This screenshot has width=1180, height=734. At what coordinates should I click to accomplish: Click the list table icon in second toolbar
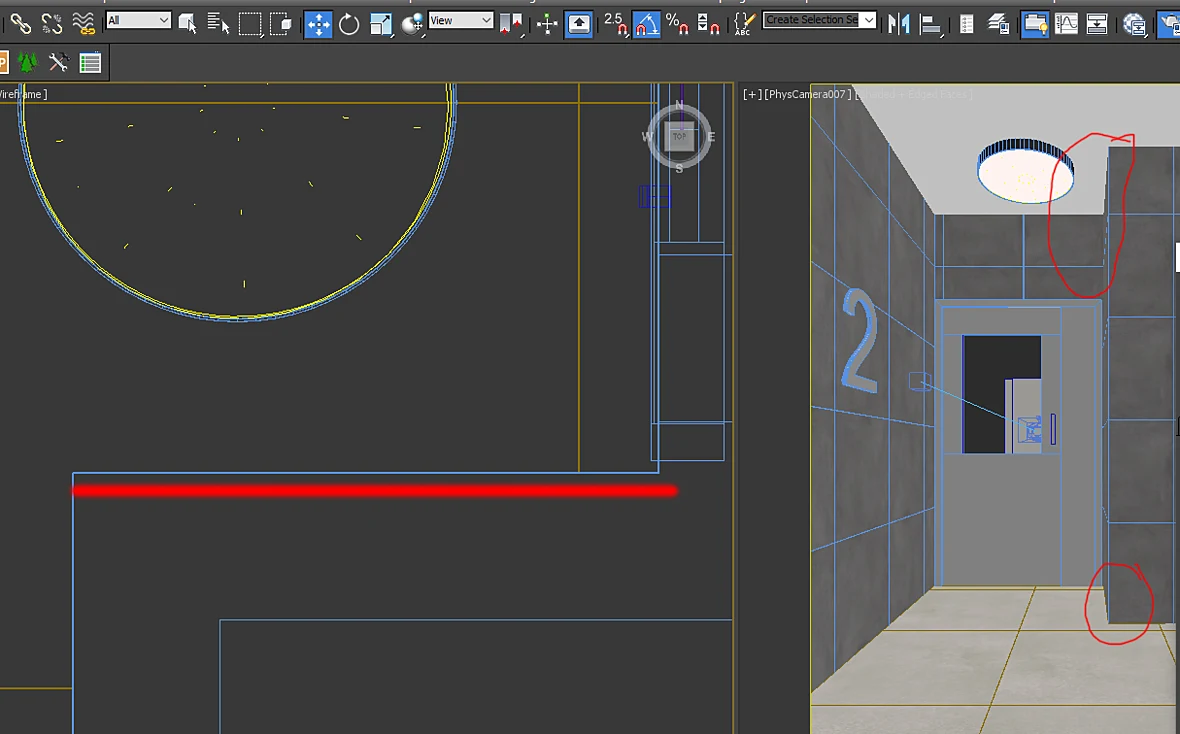[90, 62]
